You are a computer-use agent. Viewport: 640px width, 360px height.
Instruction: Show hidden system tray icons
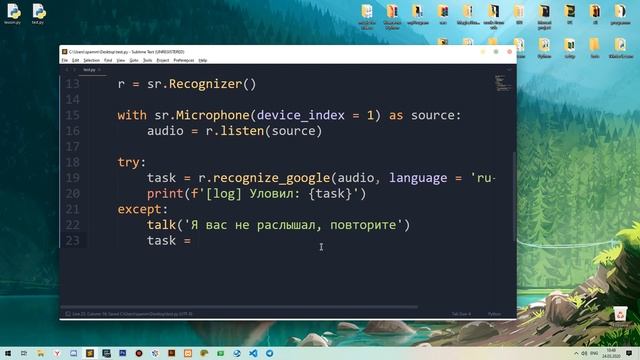tap(576, 353)
